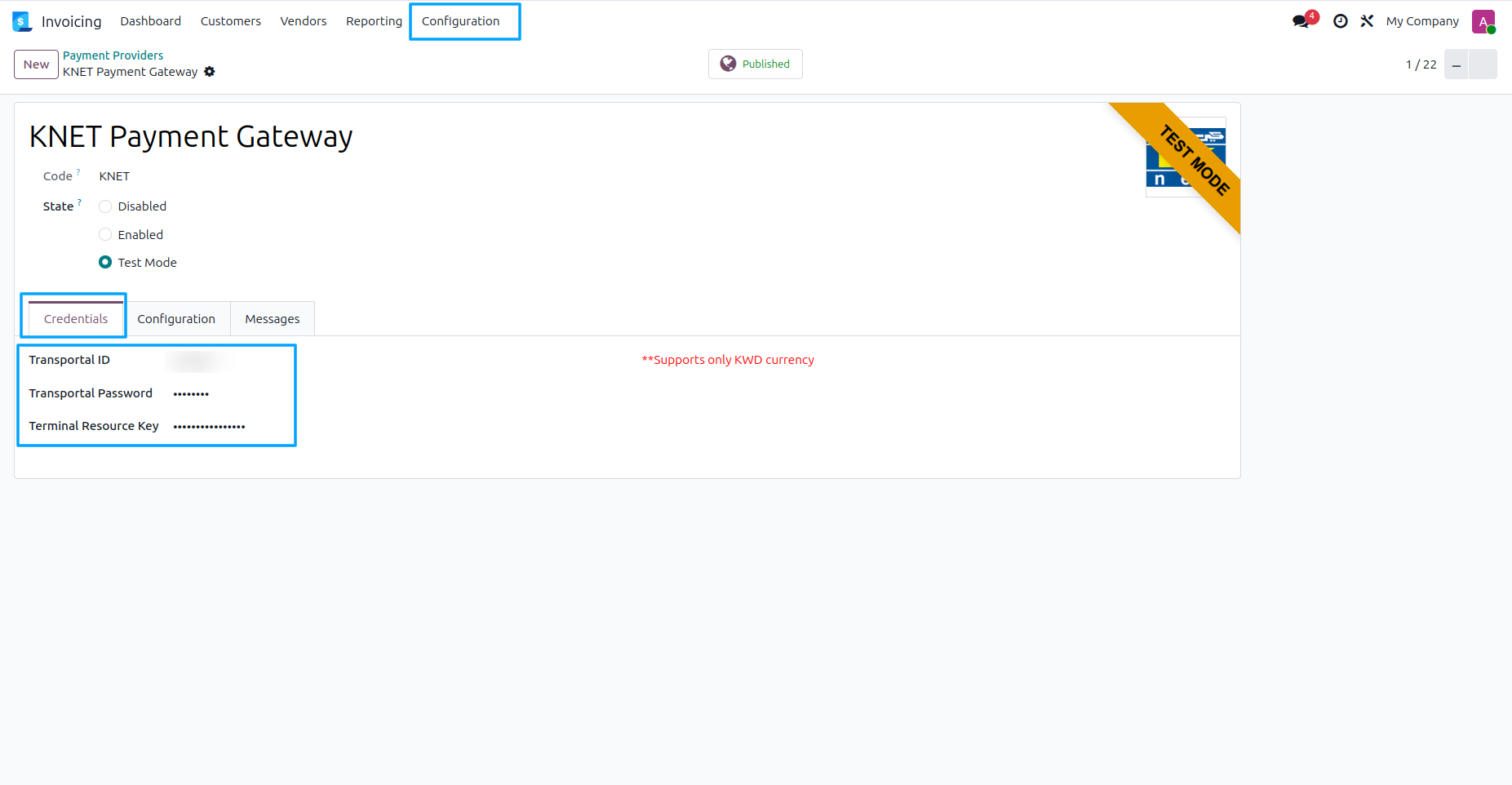Go to the next record in pager
Screen dimensions: 1512x785
click(1483, 64)
